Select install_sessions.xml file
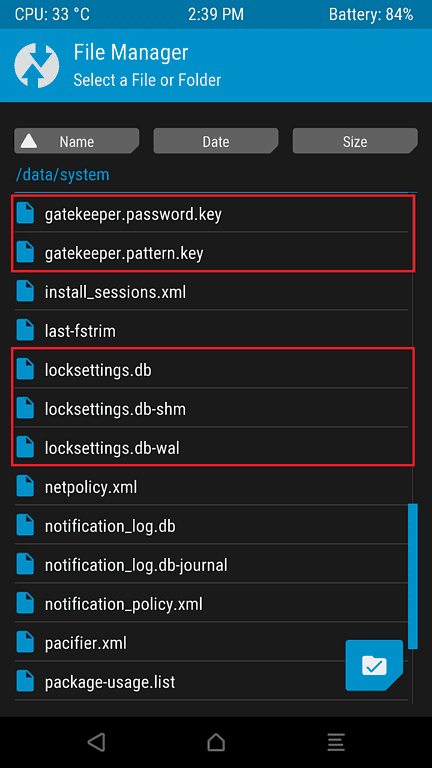 [x=211, y=292]
